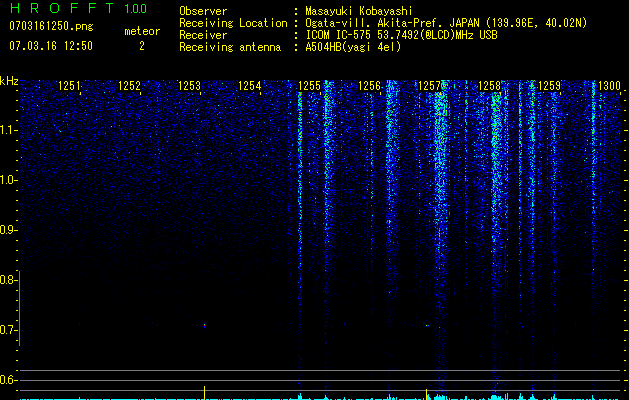Select the Ogata-vill. Akita-Pref. JAPAN location text

point(446,23)
